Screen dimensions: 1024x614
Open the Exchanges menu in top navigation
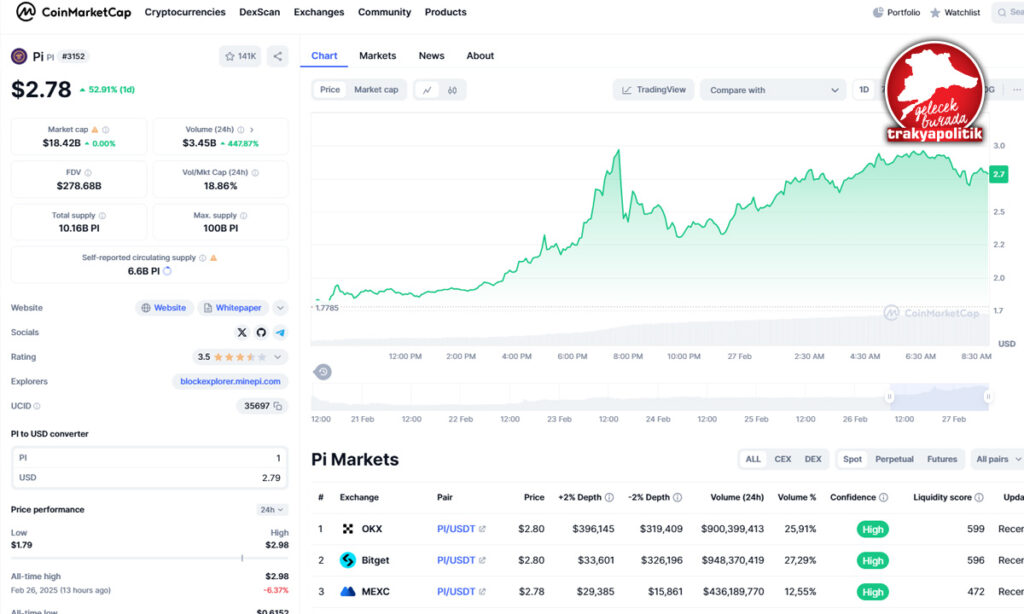[318, 12]
